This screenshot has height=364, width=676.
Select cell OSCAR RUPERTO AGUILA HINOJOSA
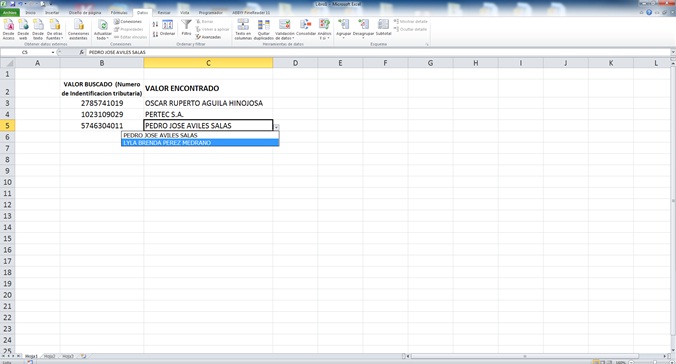[x=208, y=103]
